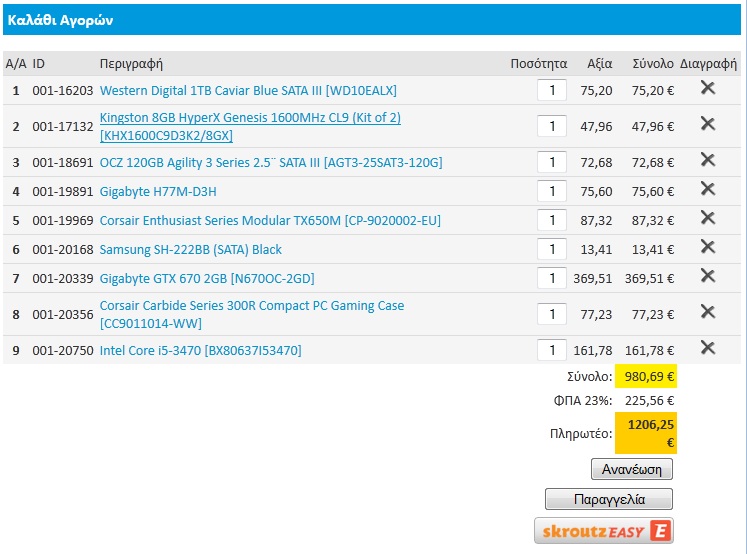747x554 pixels.
Task: Delete the Western Digital 1TB Caviar Blue row
Action: tap(708, 88)
